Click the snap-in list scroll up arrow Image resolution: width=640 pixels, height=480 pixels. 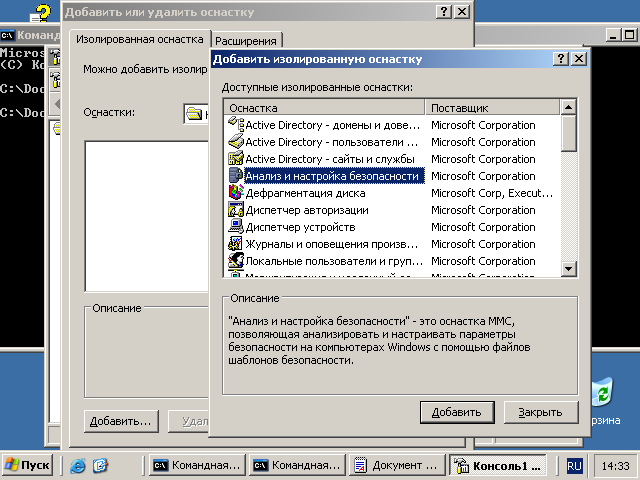pos(568,107)
